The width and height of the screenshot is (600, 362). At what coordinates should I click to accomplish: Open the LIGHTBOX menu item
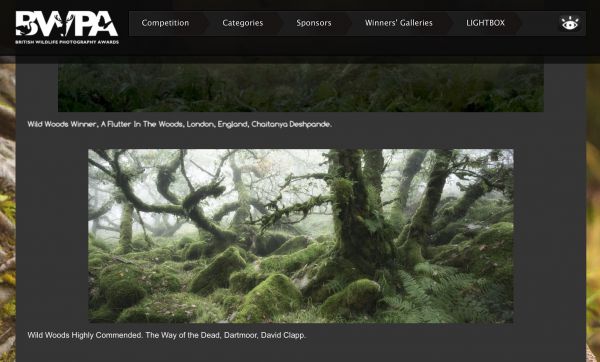(x=485, y=23)
